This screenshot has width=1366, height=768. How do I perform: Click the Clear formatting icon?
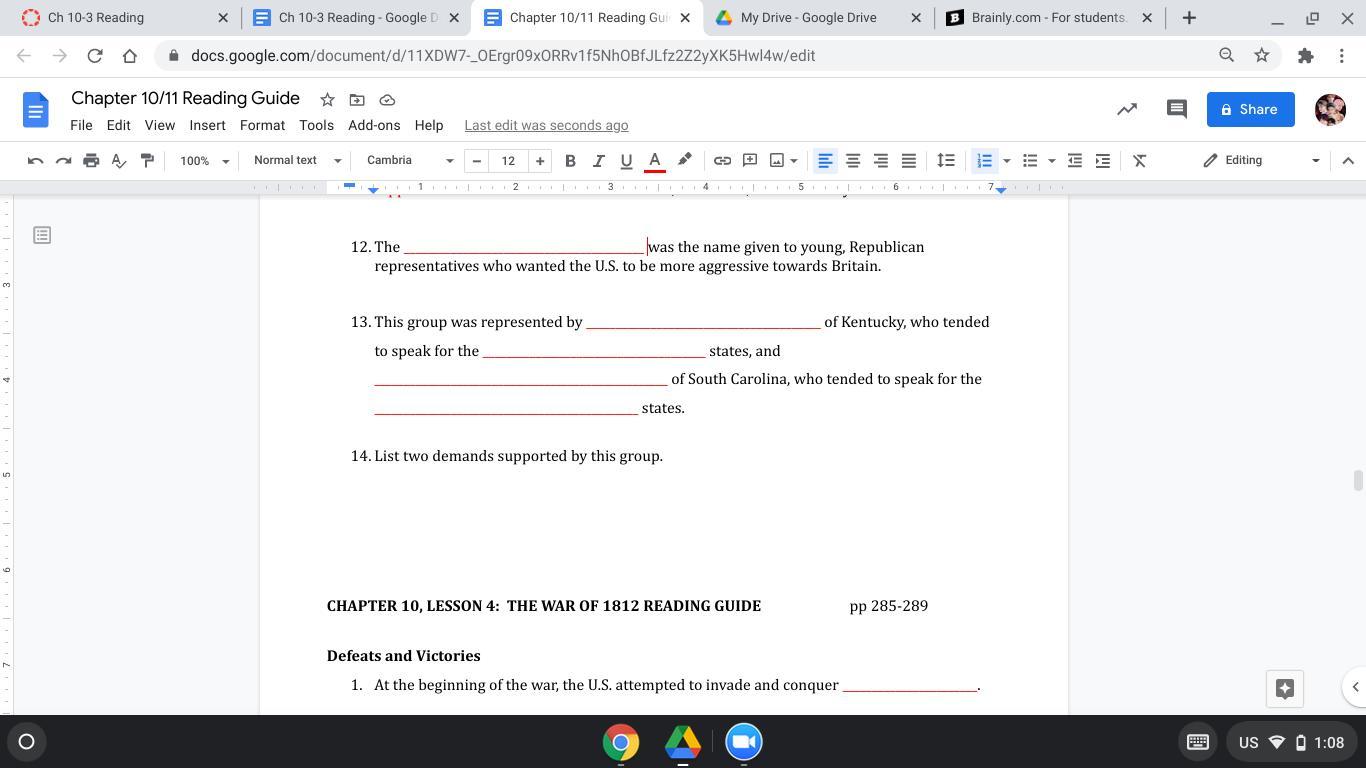pyautogui.click(x=1139, y=160)
